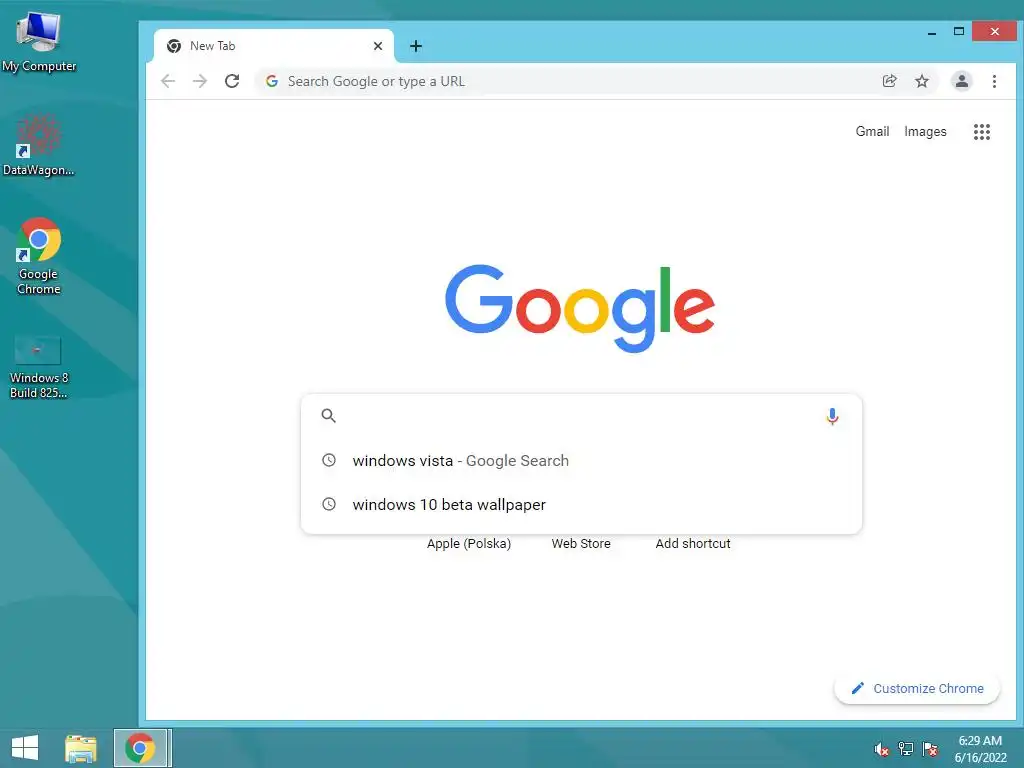Open the Action Center flag icon

(930, 749)
